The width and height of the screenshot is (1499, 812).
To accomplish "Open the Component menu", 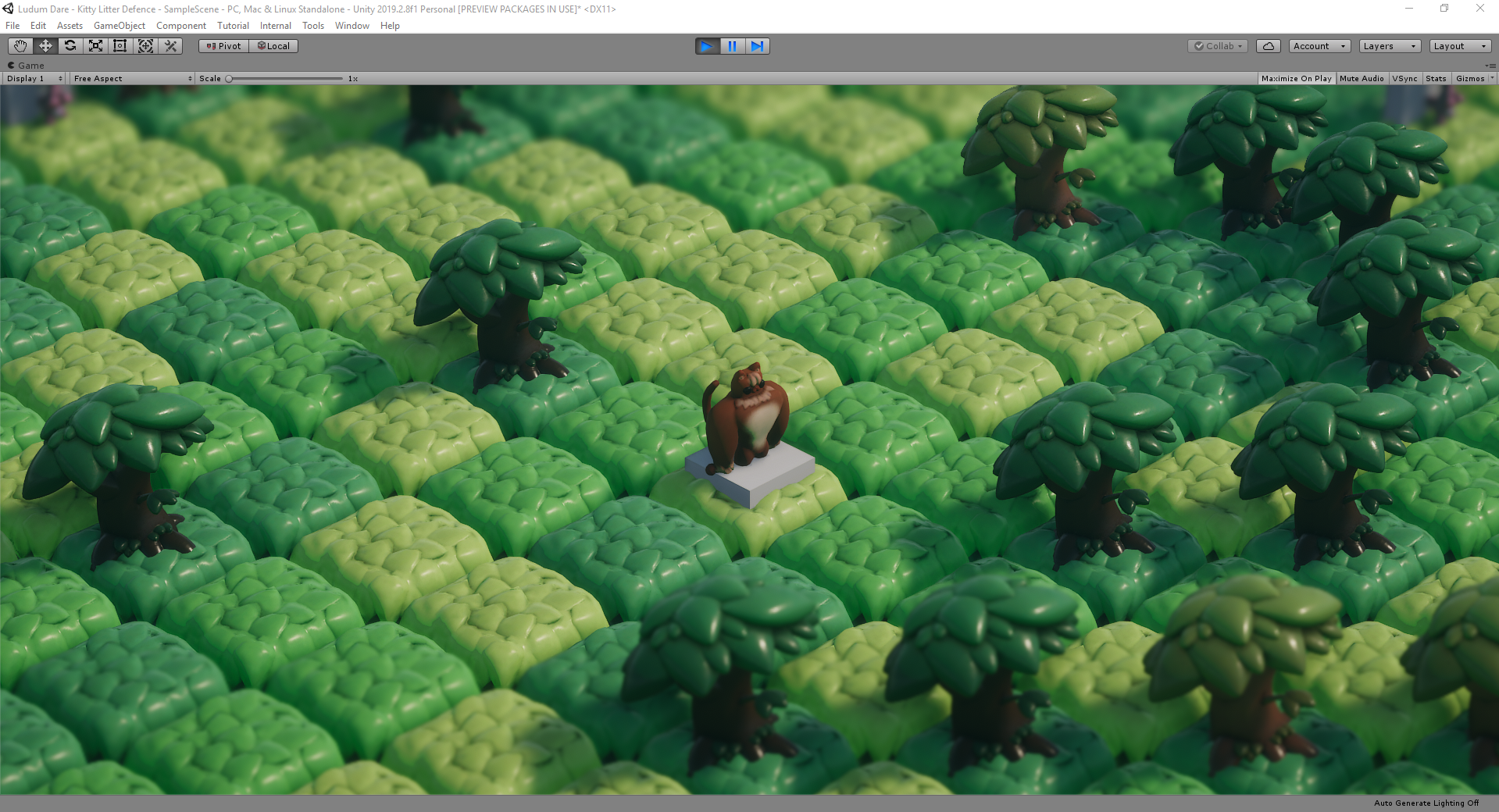I will point(181,26).
